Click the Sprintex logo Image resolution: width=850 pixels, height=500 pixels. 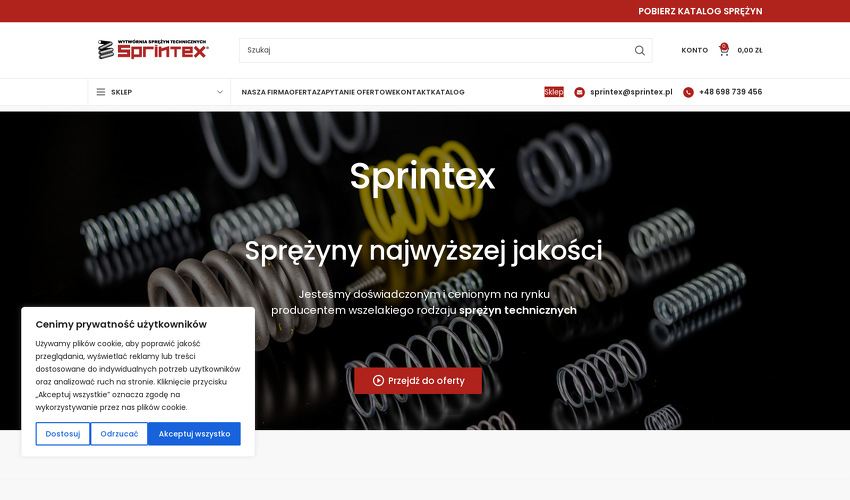153,49
